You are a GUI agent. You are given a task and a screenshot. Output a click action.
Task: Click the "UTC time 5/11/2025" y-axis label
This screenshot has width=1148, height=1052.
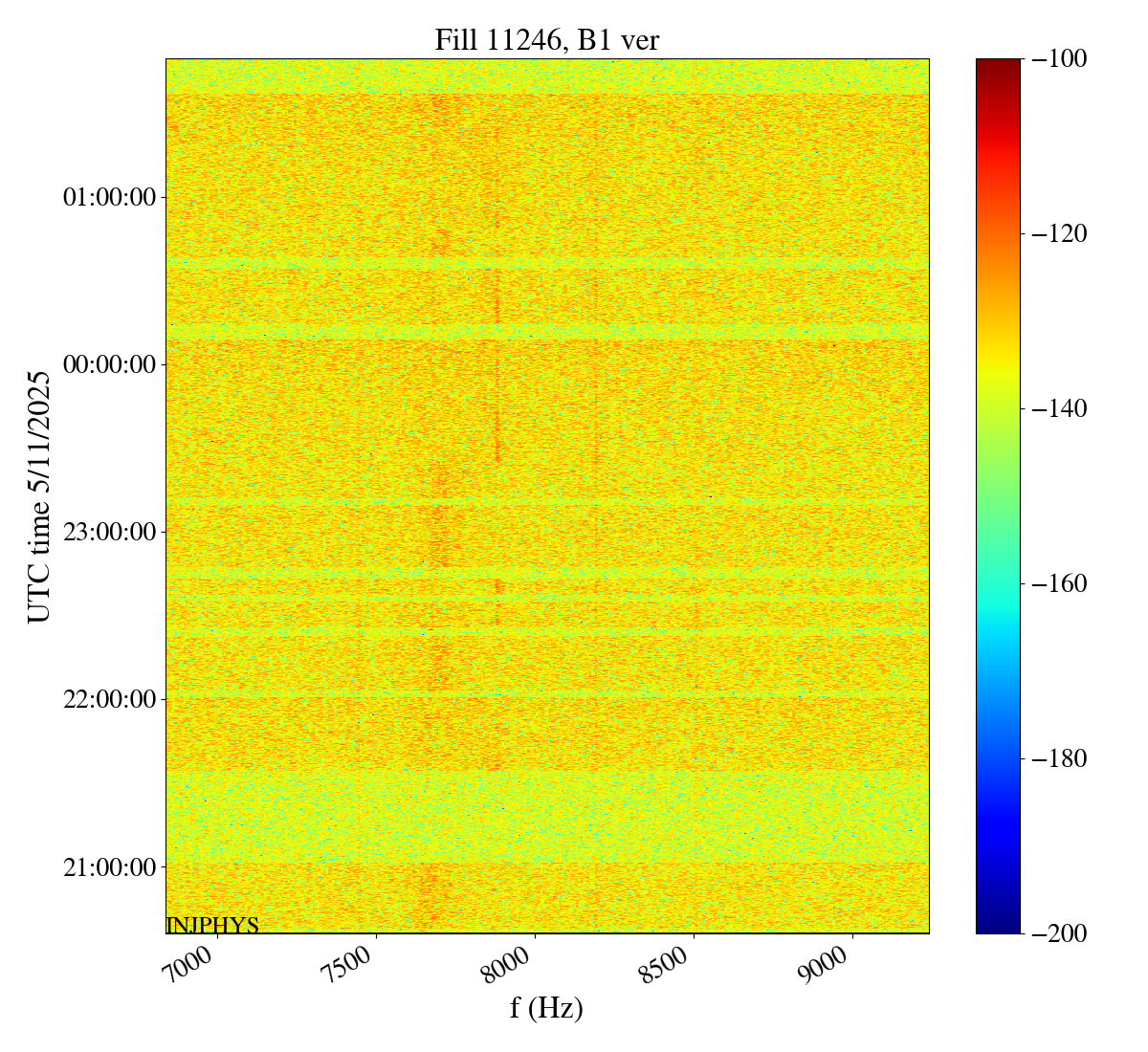39,496
